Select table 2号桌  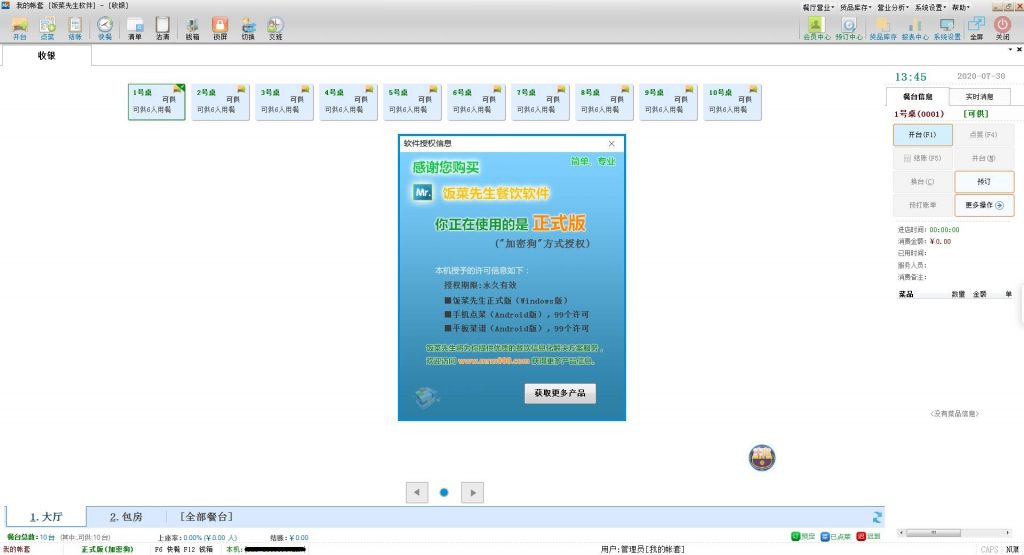[221, 102]
